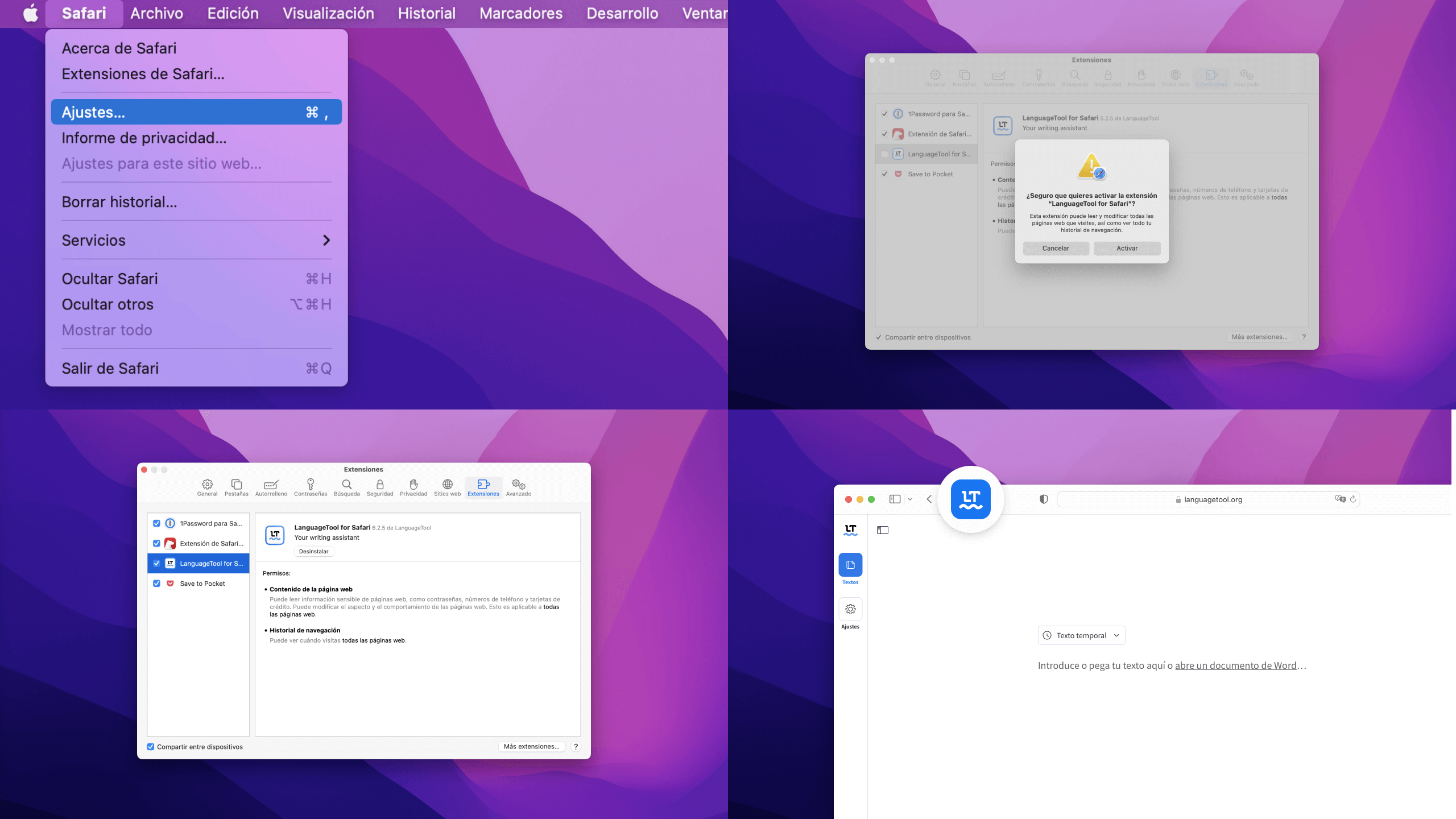This screenshot has height=819, width=1456.
Task: Toggle Compartir entre dispositivos in lower window
Action: point(151,747)
